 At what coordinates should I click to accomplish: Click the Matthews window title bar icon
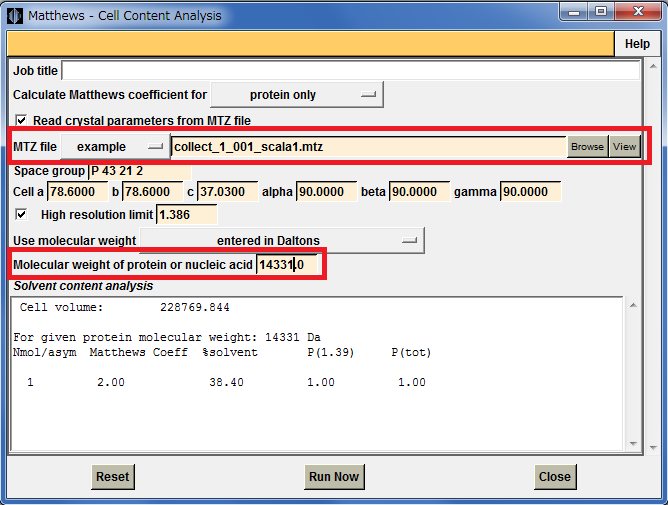point(14,15)
